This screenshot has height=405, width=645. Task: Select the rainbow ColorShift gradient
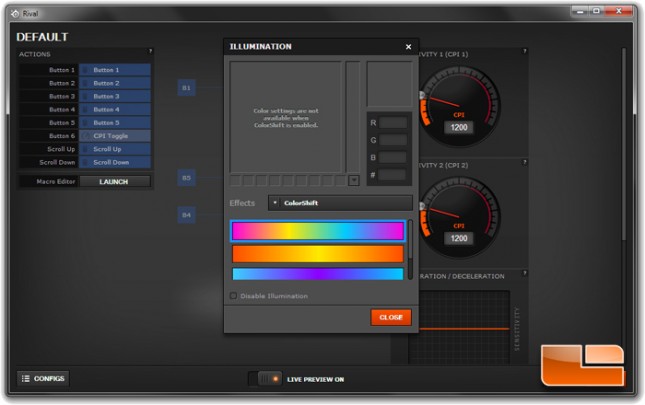coord(318,231)
